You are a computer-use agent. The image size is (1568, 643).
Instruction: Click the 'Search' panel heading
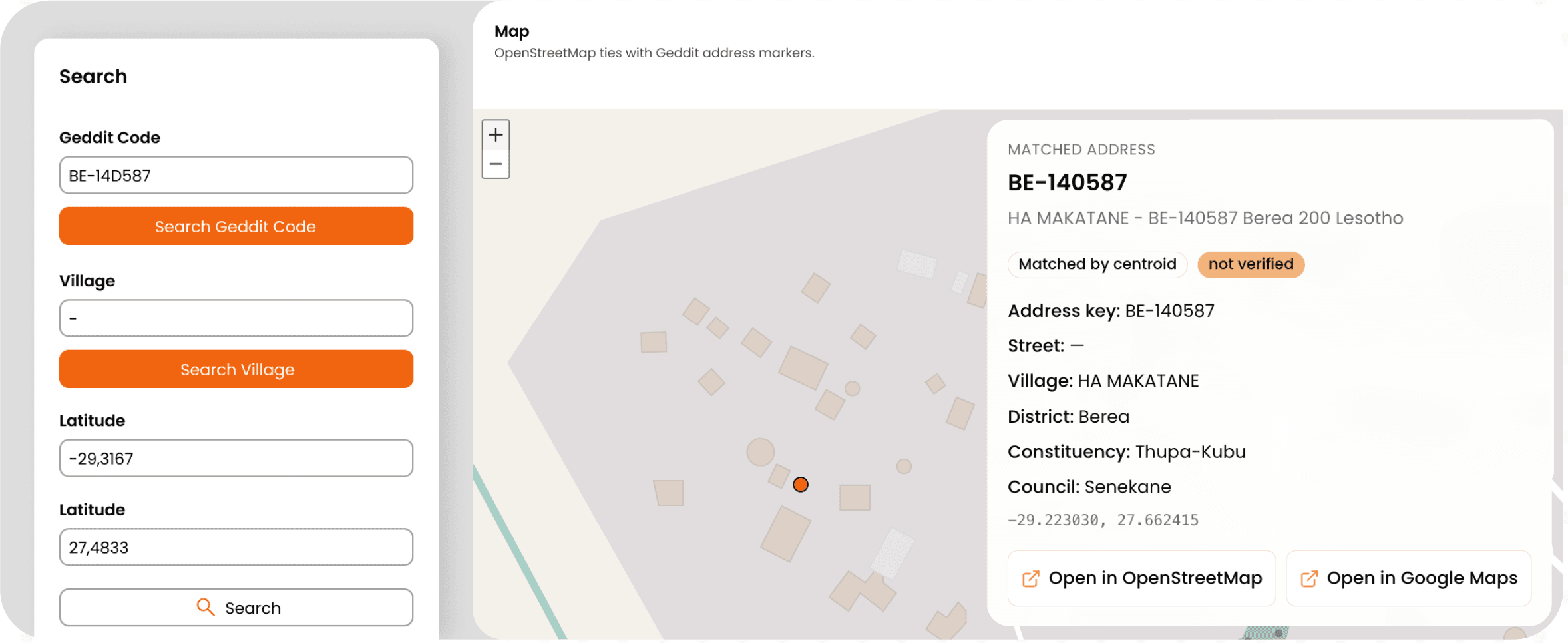point(93,76)
